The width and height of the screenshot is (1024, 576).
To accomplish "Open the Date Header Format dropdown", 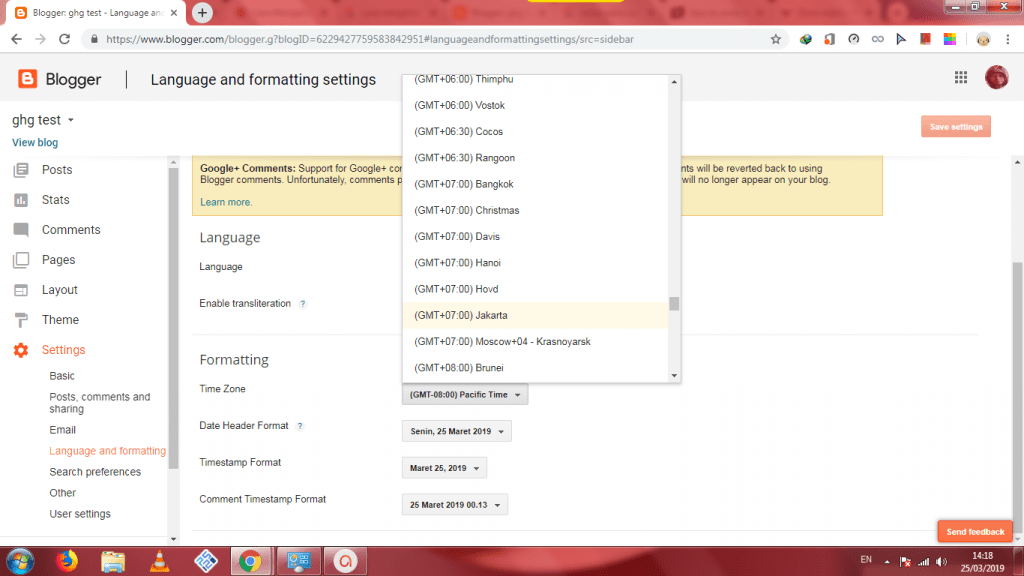I will click(456, 431).
